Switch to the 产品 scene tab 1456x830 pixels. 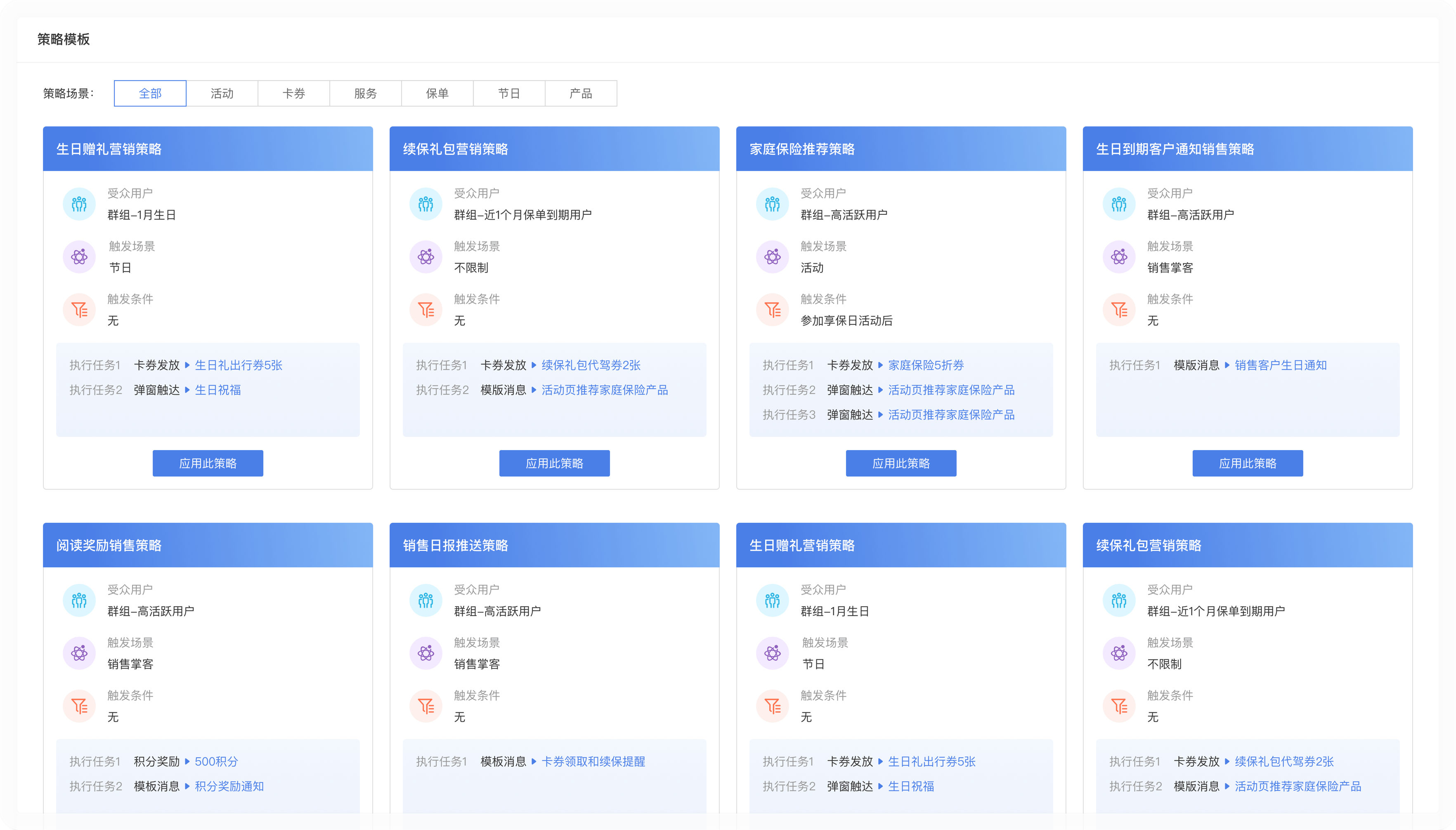(581, 93)
